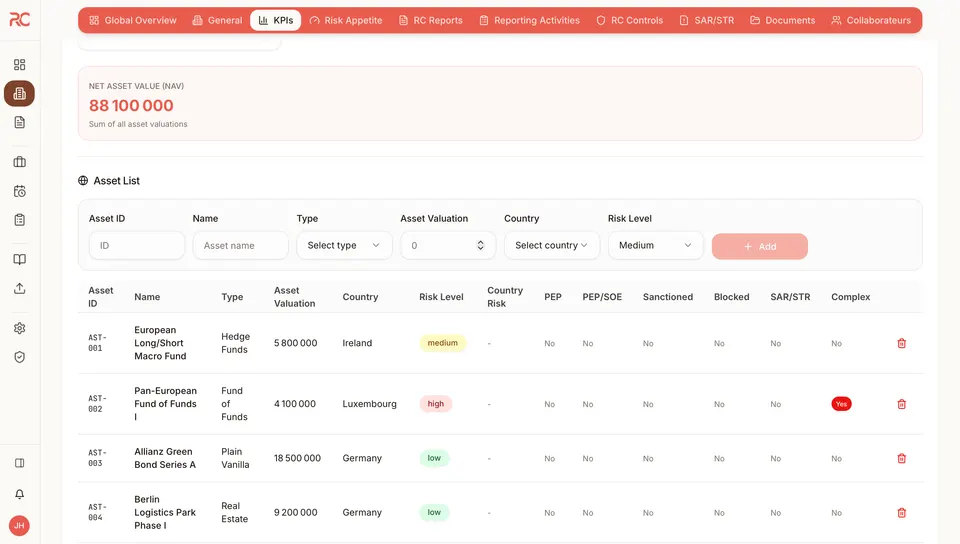Select the Allianz Green Bond Series A name

(165, 458)
